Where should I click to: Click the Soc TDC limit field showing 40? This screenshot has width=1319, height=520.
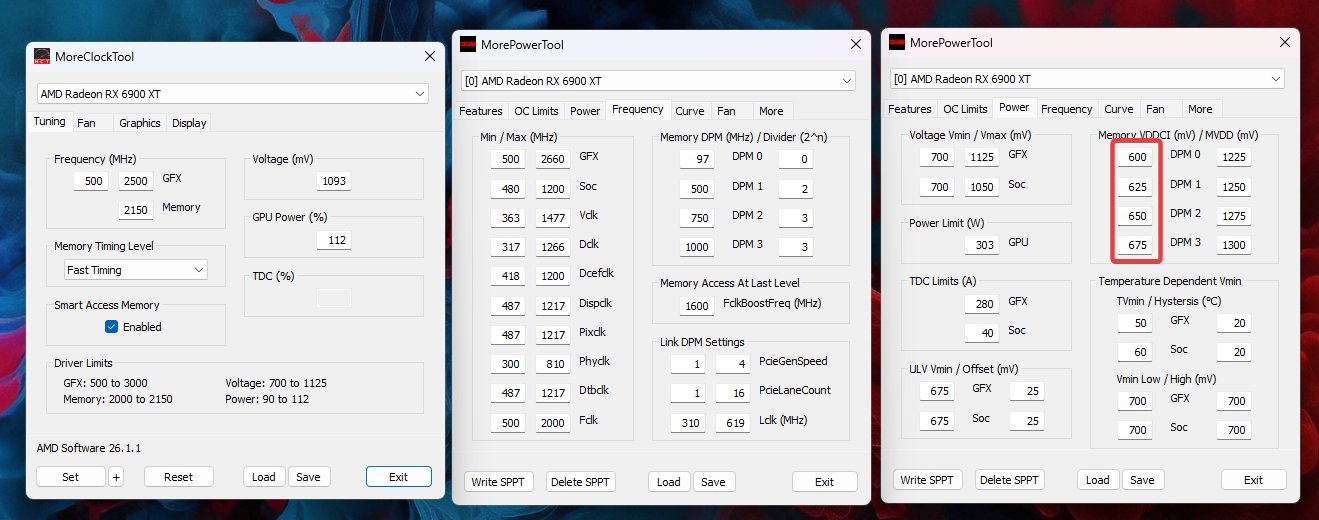982,333
